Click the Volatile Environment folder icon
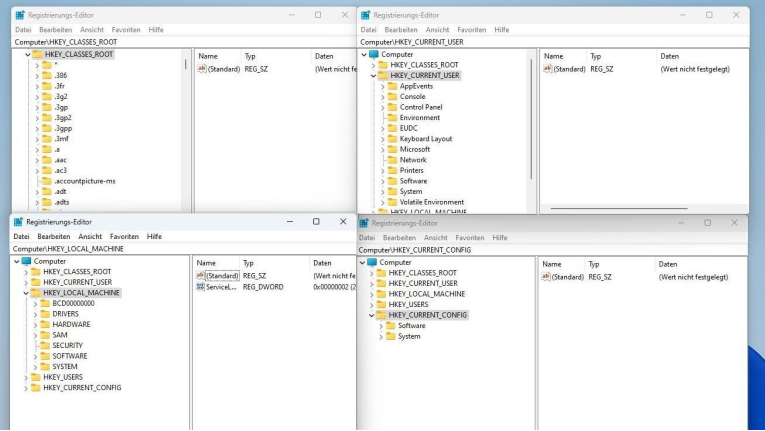 392,202
